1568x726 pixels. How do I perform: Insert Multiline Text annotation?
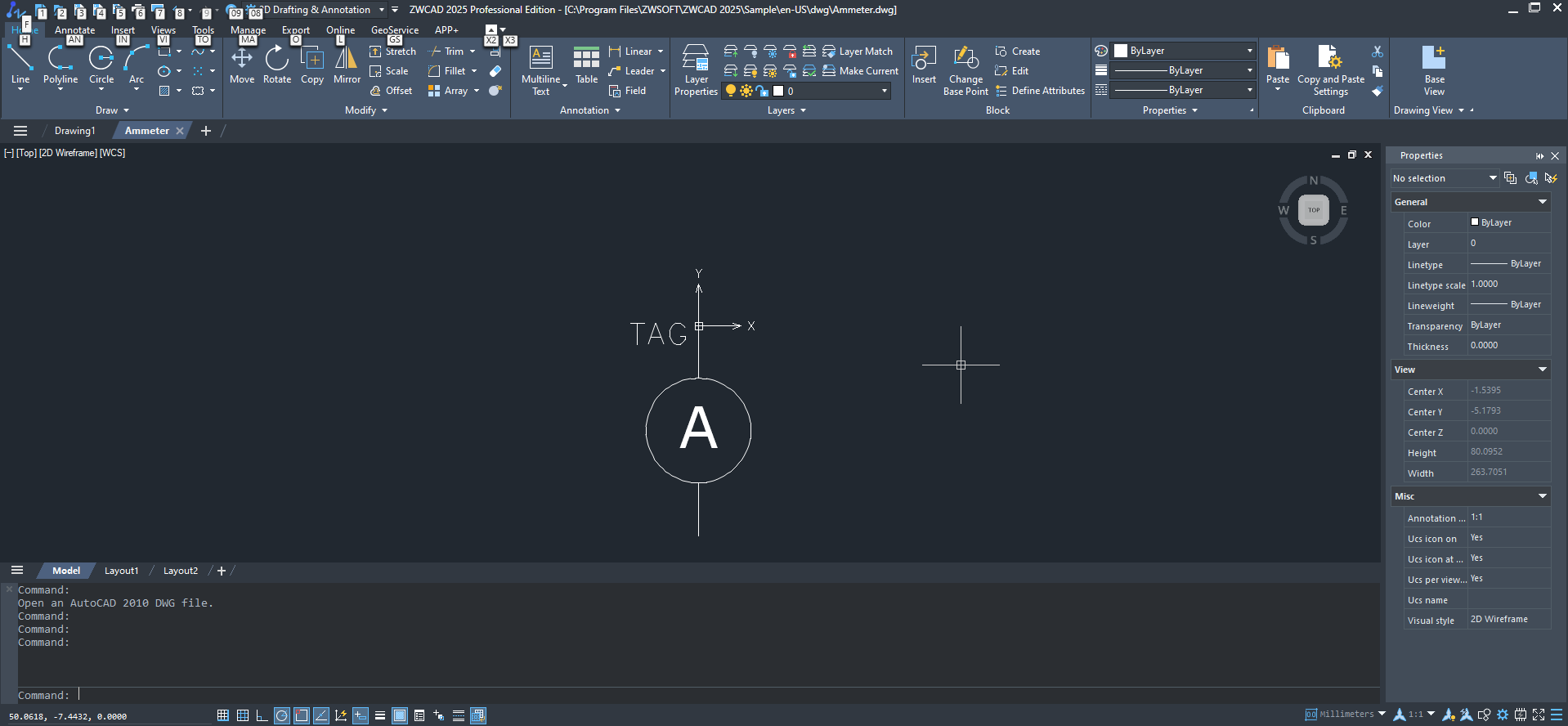pyautogui.click(x=541, y=71)
